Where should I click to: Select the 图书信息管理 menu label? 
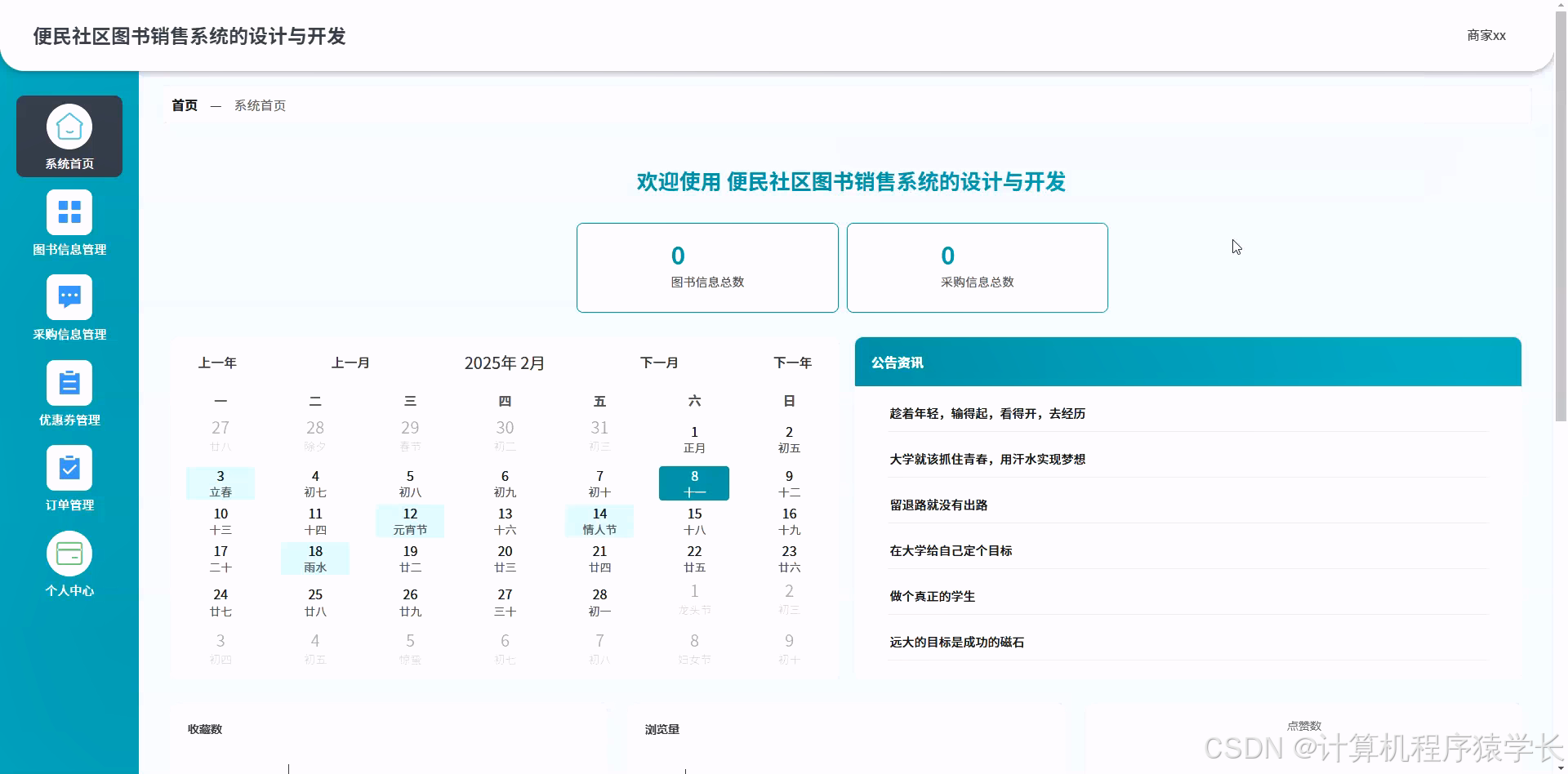tap(69, 250)
